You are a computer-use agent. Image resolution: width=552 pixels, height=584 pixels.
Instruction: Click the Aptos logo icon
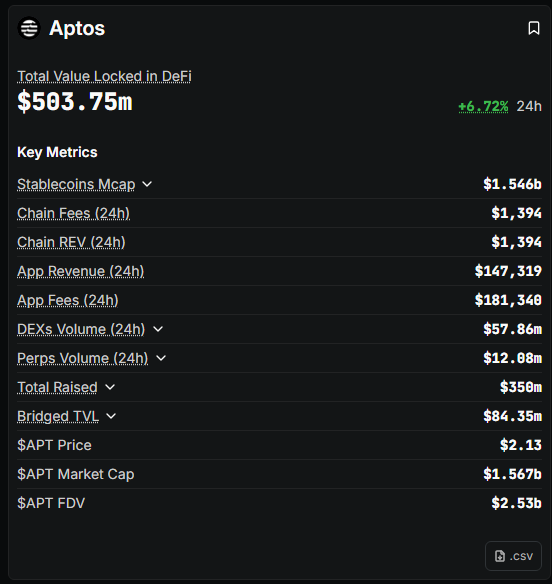click(x=29, y=28)
